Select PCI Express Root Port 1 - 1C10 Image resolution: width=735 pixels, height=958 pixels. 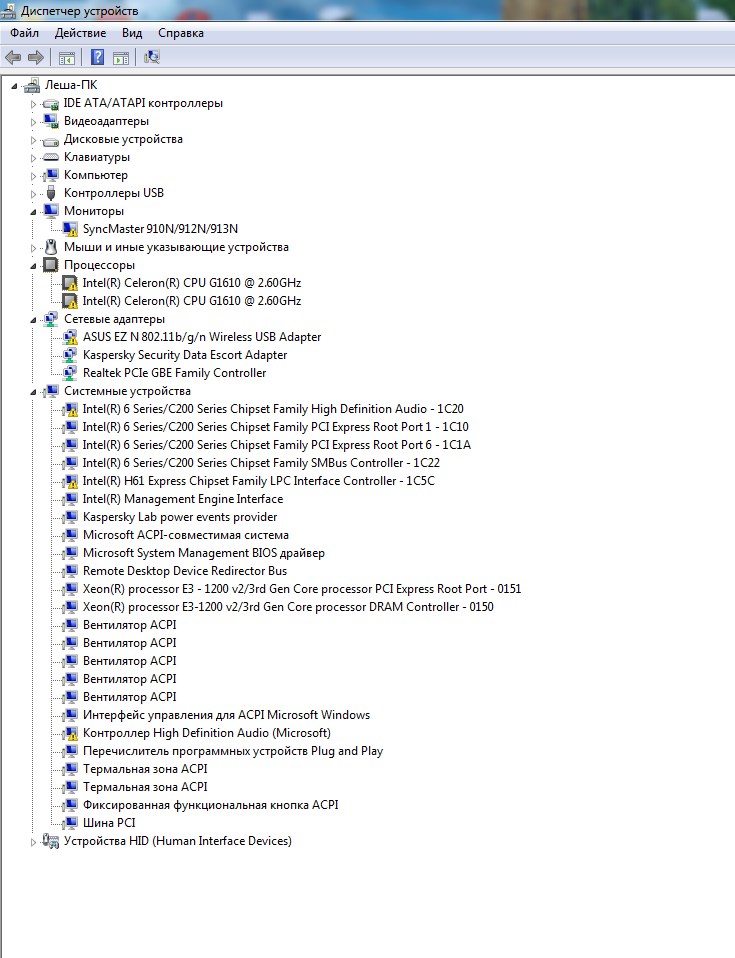(x=276, y=427)
